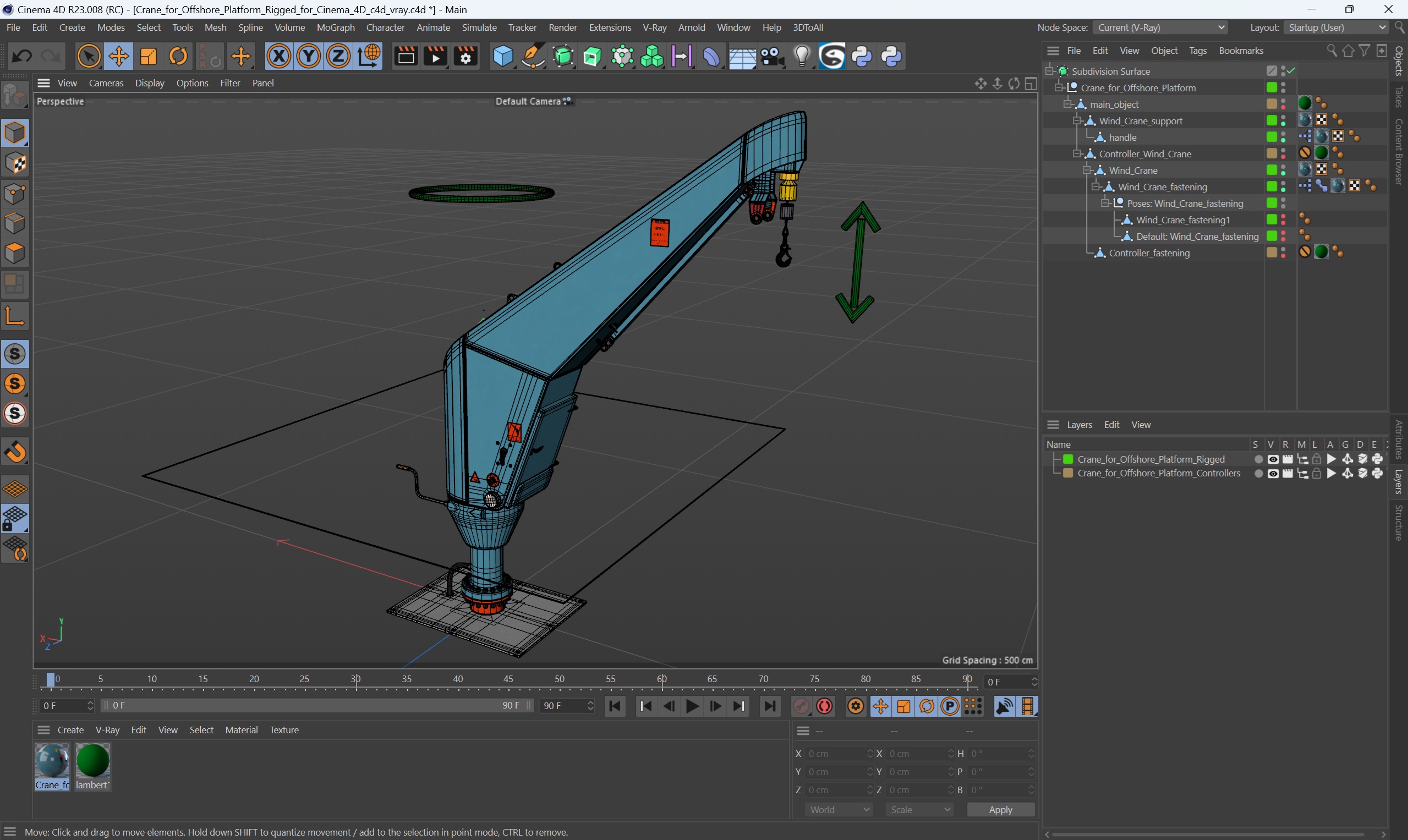
Task: Toggle Enable Snap magnet icon
Action: 15,452
